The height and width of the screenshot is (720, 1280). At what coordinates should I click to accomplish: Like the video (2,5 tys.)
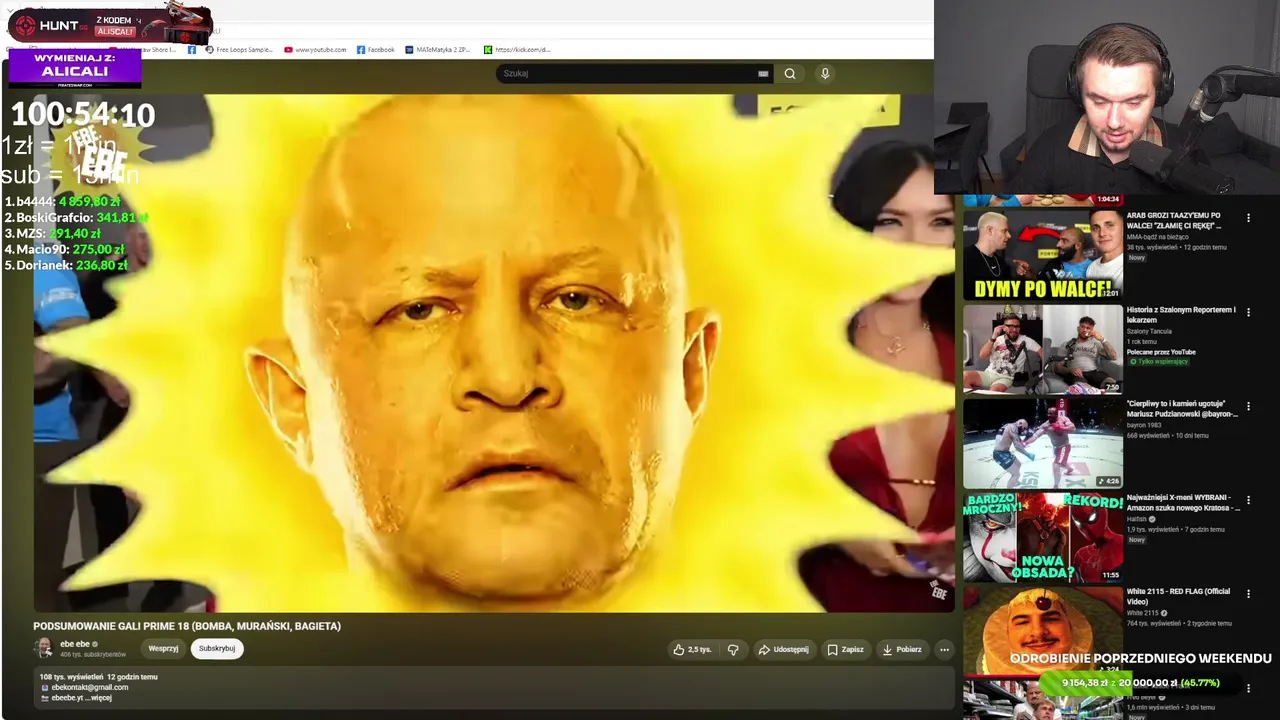pyautogui.click(x=692, y=649)
